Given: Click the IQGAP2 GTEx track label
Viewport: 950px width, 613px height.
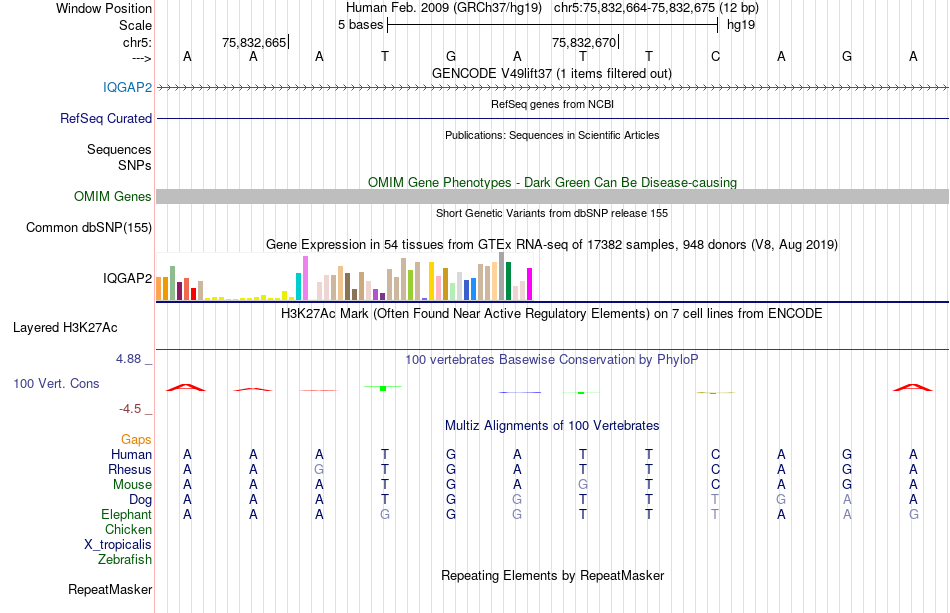Looking at the screenshot, I should (x=127, y=278).
